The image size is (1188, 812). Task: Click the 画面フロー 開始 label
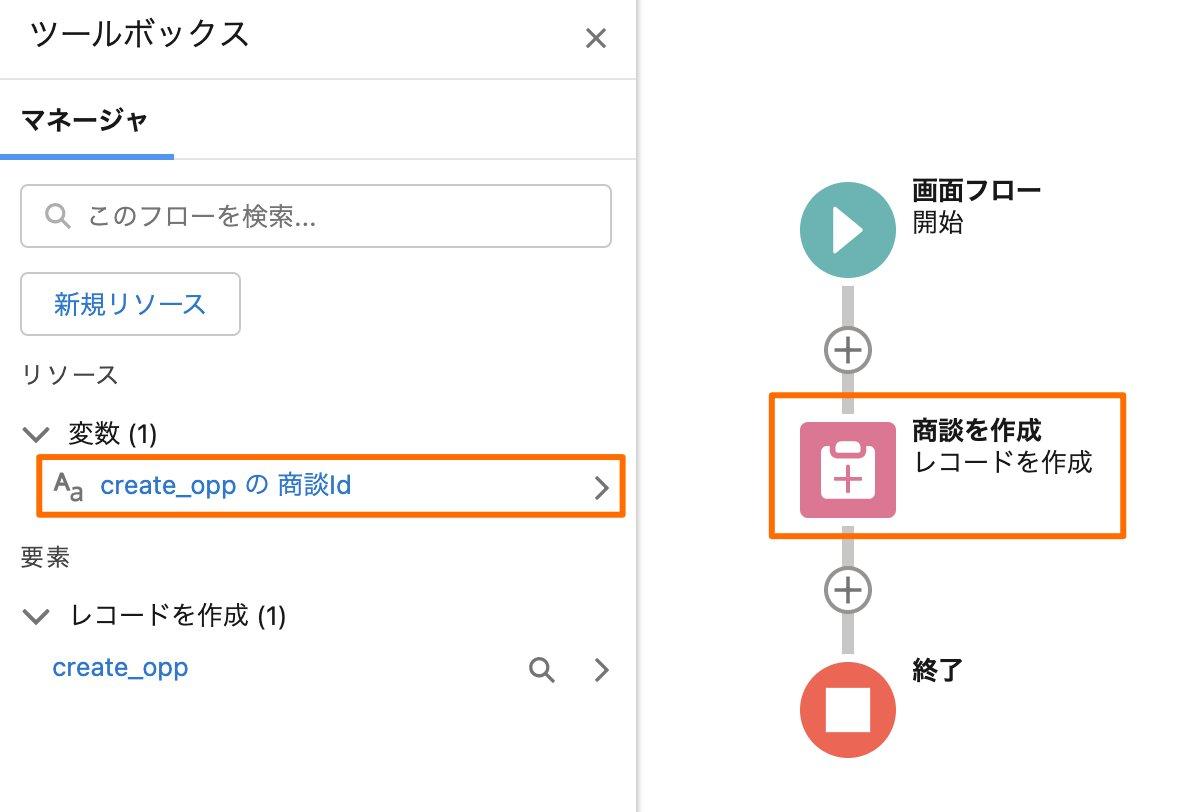tap(977, 206)
